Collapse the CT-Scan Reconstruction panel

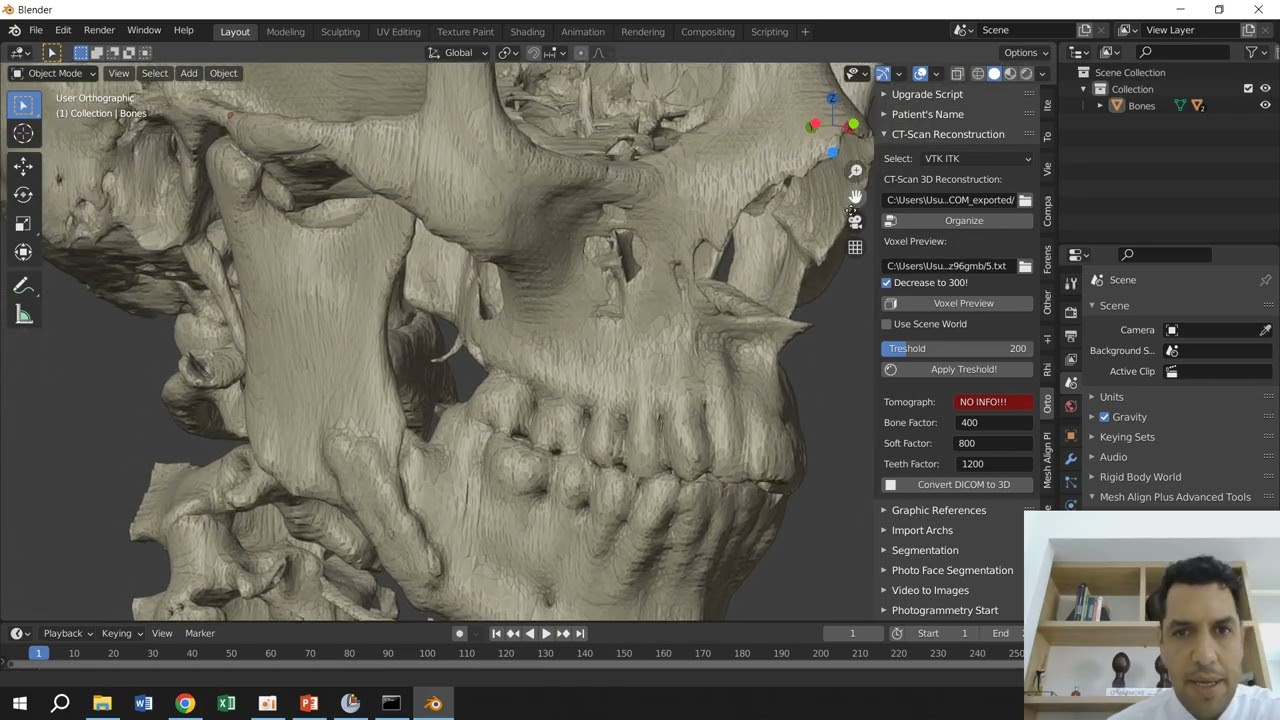(947, 134)
